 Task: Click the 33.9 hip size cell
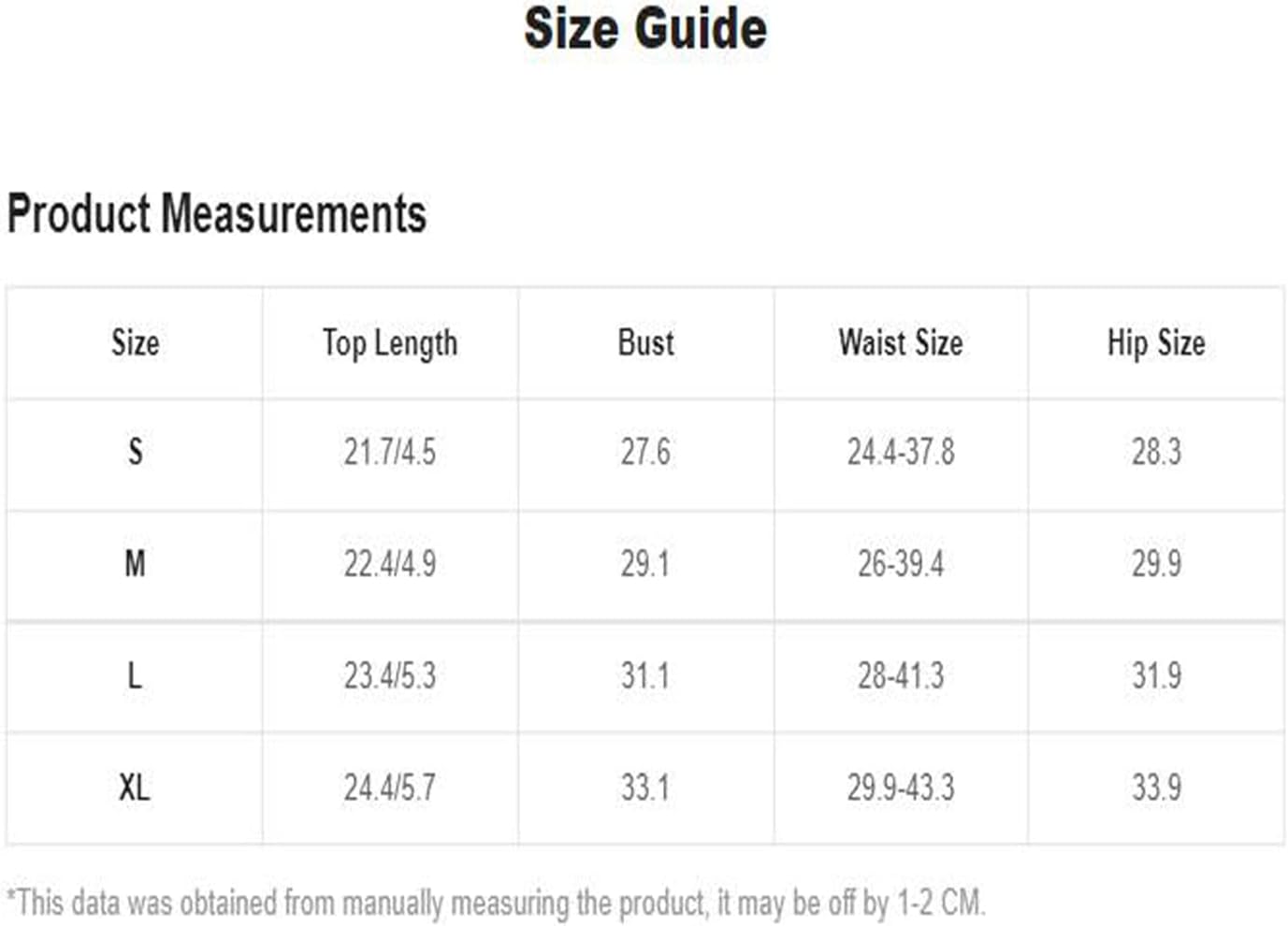[x=1156, y=788]
